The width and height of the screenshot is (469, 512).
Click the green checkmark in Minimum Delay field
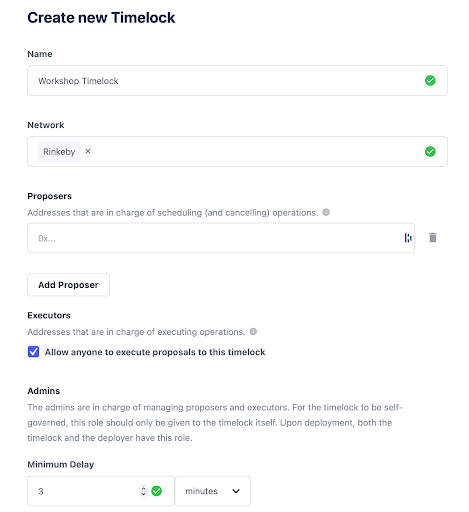156,491
